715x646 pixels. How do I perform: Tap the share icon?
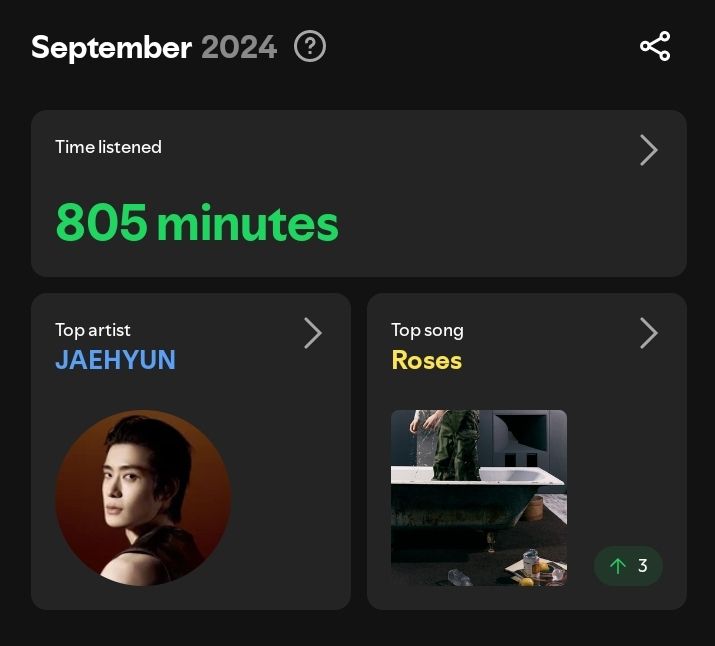655,46
